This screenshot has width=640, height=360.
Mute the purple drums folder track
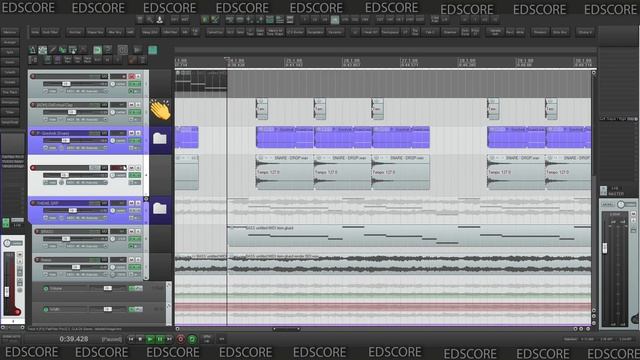[132, 133]
